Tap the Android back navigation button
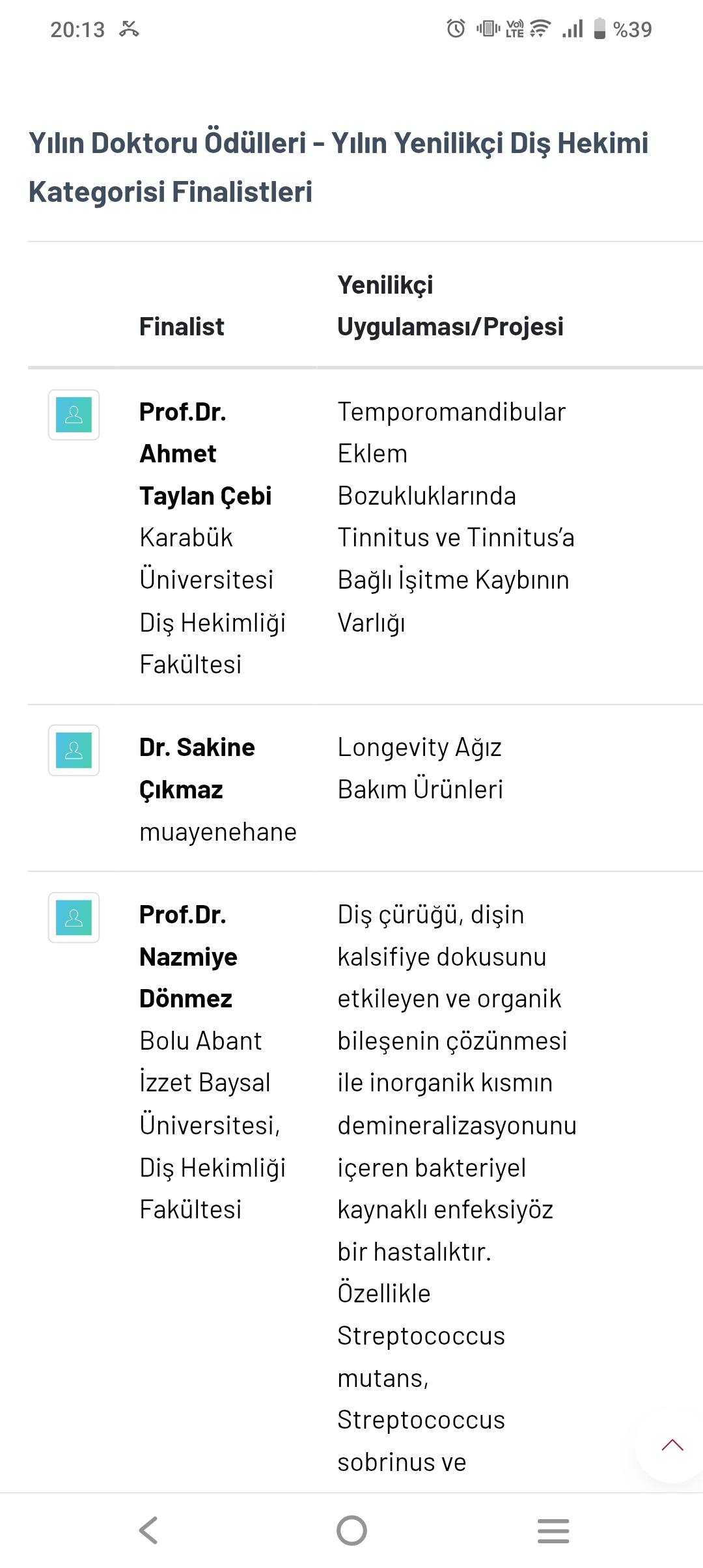Image resolution: width=703 pixels, height=1568 pixels. point(148,1530)
